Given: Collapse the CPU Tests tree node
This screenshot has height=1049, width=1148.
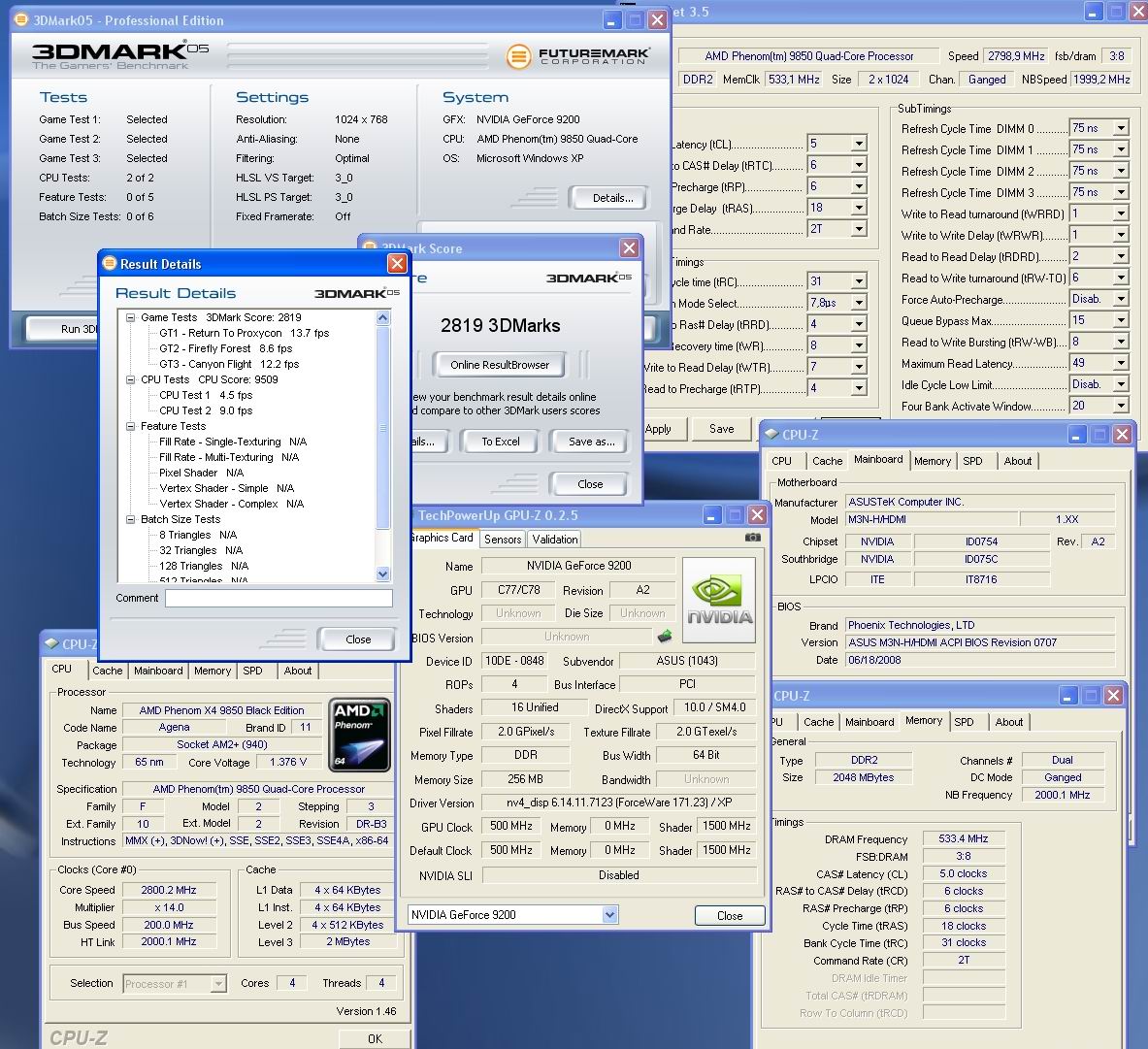Looking at the screenshot, I should click(x=130, y=380).
